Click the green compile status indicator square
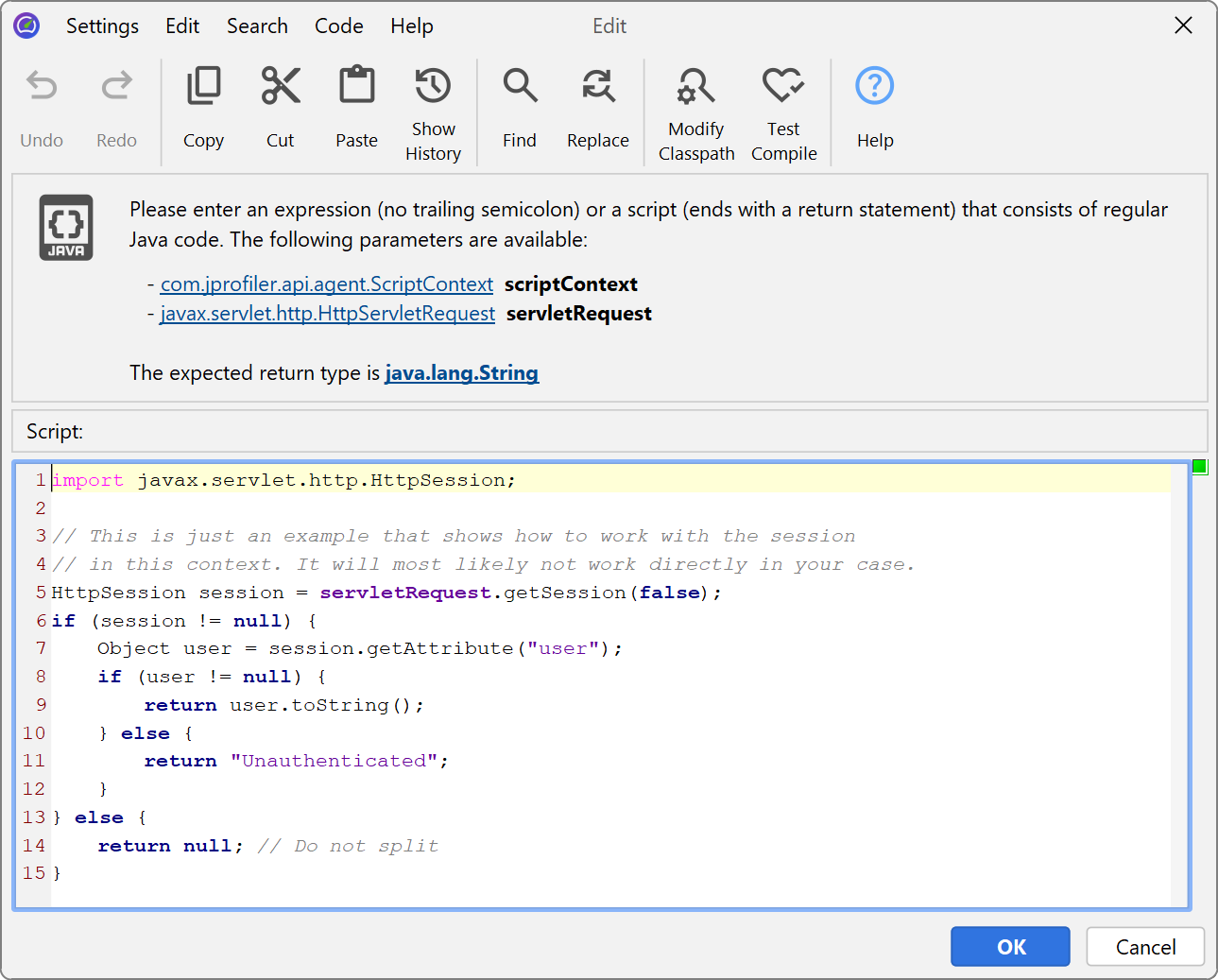This screenshot has height=980, width=1218. coord(1199,466)
